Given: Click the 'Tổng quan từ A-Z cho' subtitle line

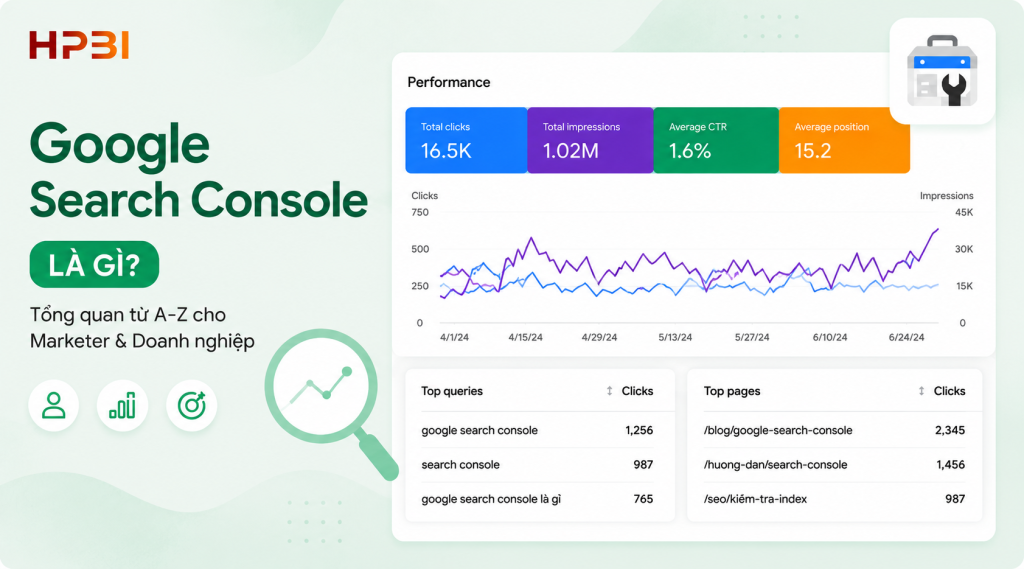Looking at the screenshot, I should click(128, 315).
